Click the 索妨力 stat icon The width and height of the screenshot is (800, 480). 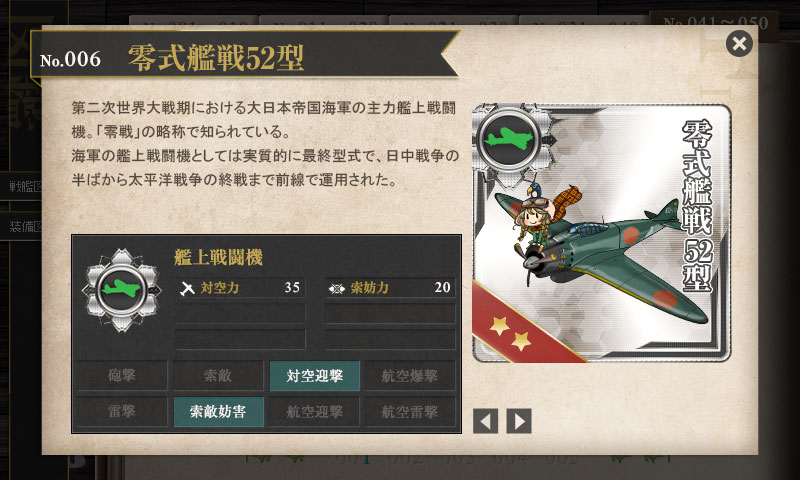click(336, 288)
